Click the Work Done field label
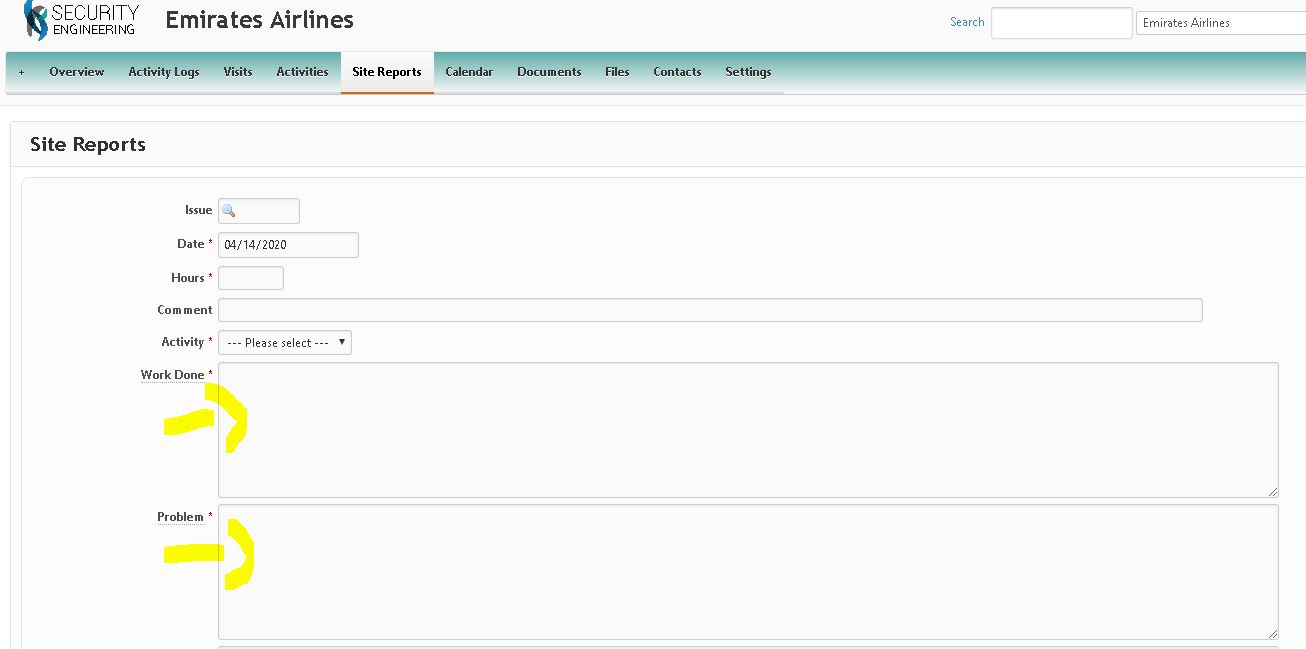This screenshot has width=1306, height=649. tap(172, 375)
